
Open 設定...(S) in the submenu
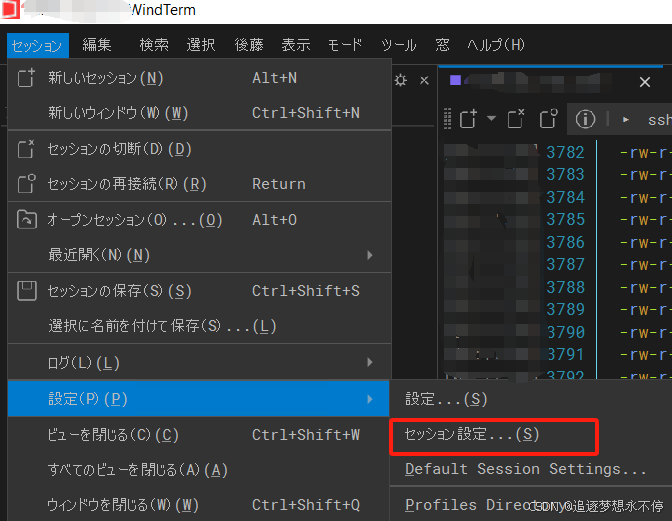tap(531, 399)
